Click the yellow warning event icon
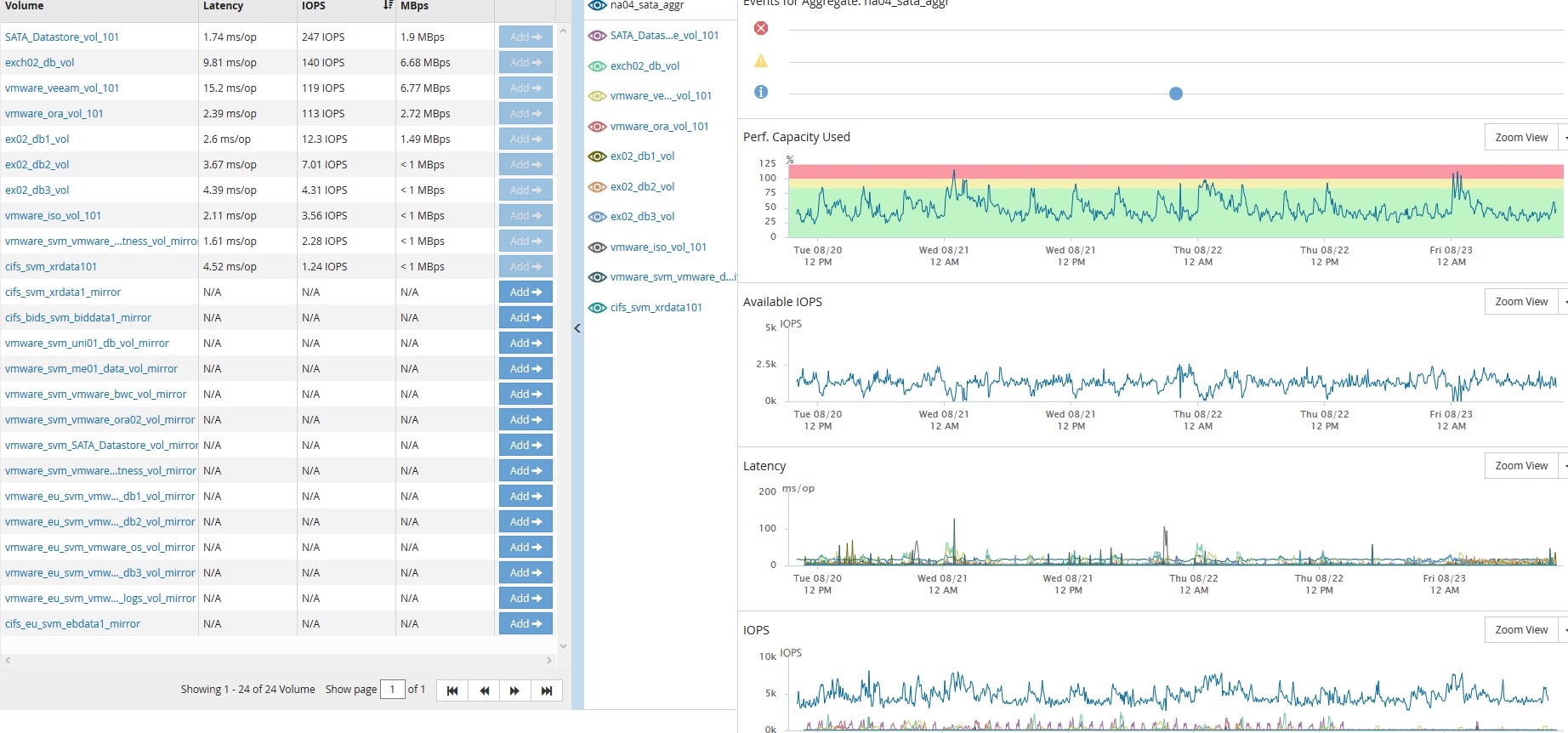1568x733 pixels. pos(761,61)
